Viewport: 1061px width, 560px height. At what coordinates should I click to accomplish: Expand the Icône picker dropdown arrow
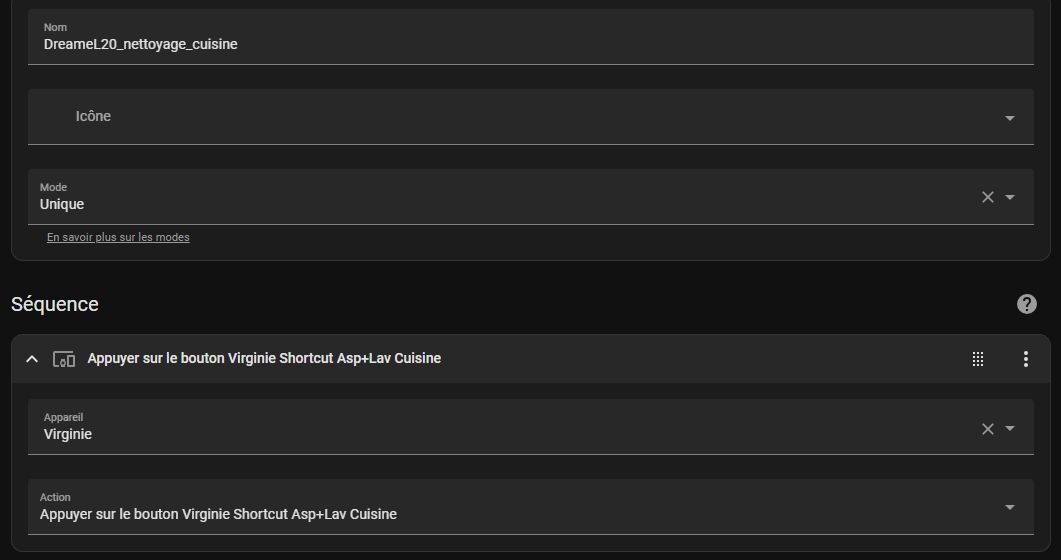(x=1009, y=118)
